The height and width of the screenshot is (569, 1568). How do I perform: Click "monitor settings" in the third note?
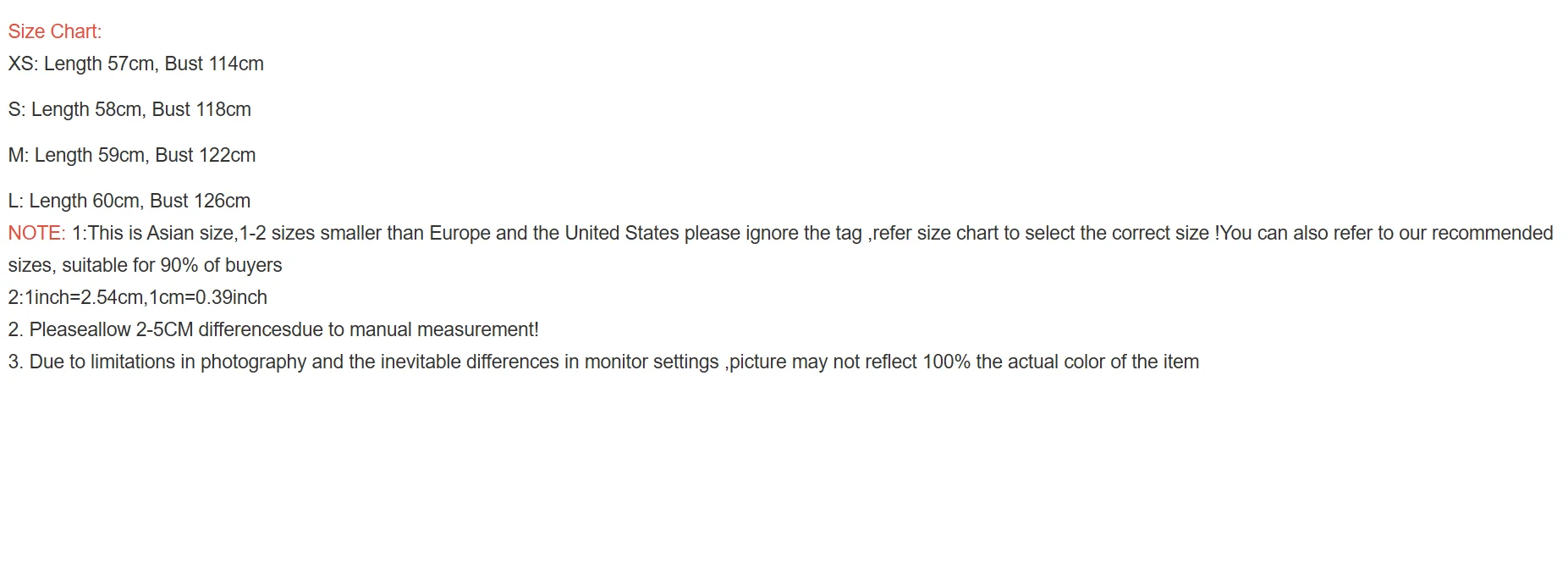click(652, 362)
